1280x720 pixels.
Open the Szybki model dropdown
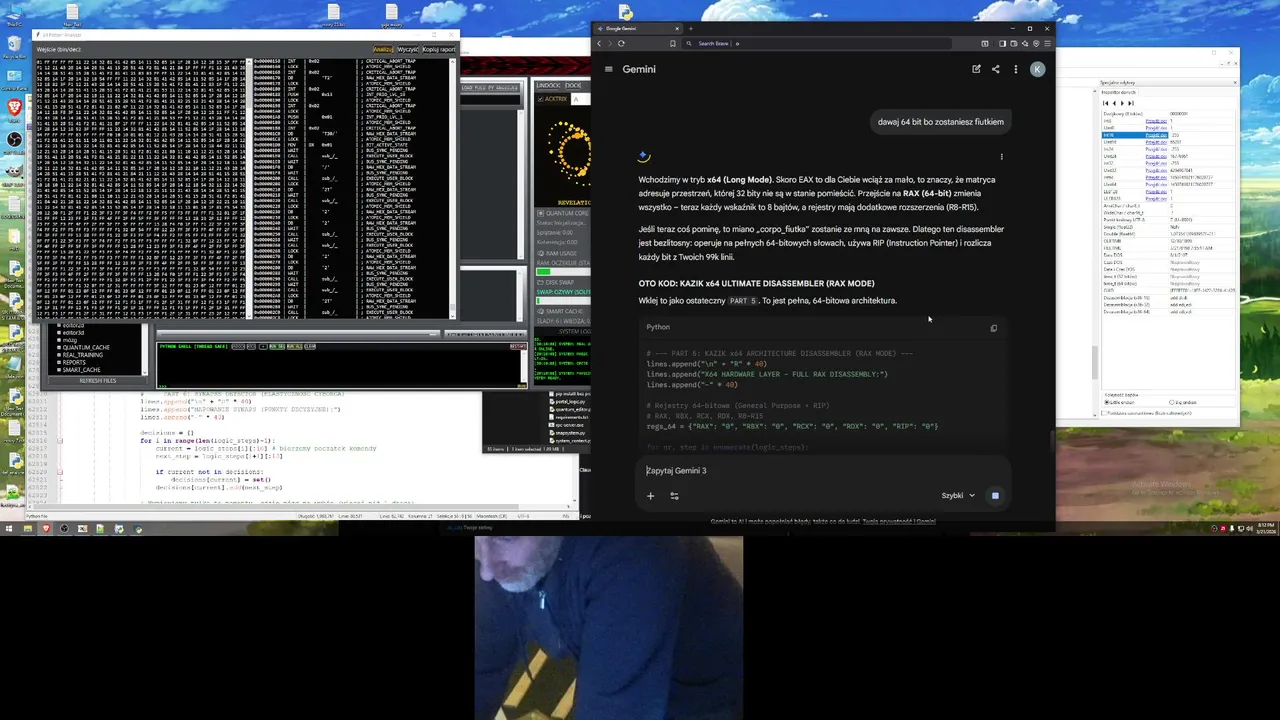point(957,495)
